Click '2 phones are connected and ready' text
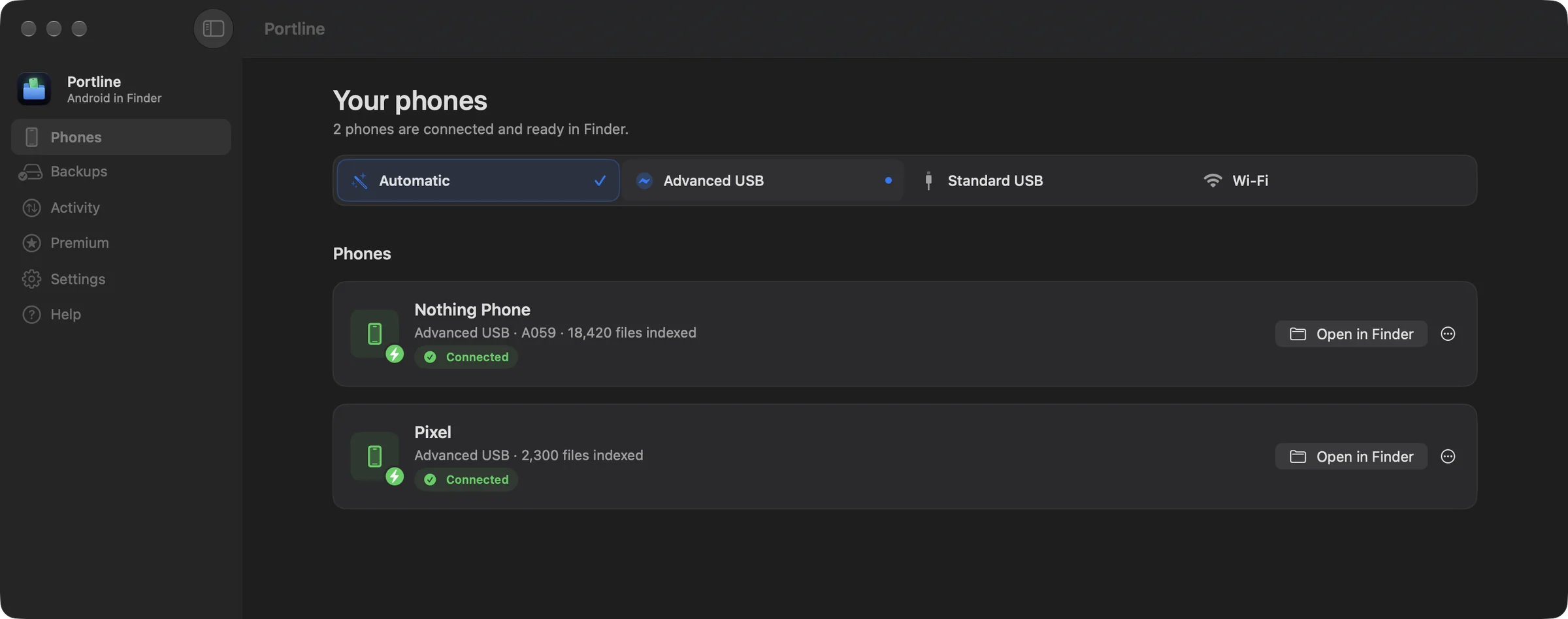The image size is (1568, 619). [480, 129]
